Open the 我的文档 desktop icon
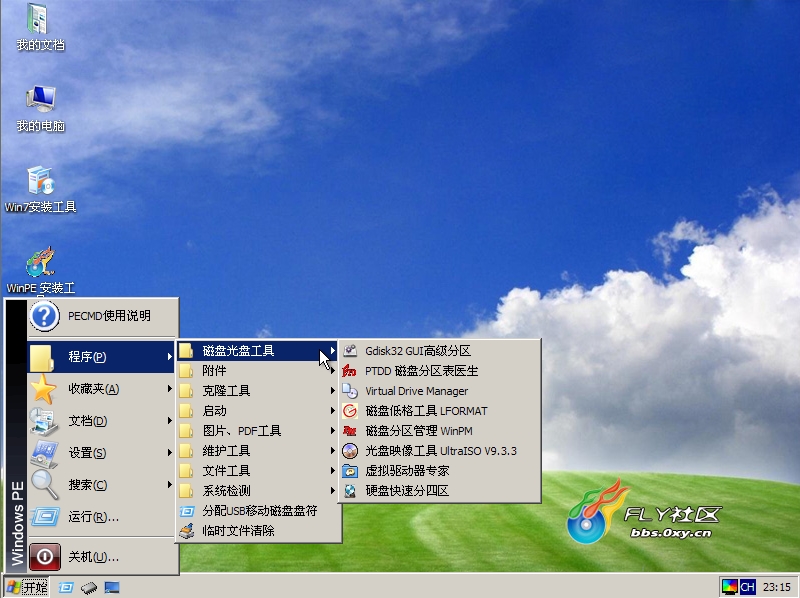Image resolution: width=800 pixels, height=598 pixels. (x=40, y=28)
